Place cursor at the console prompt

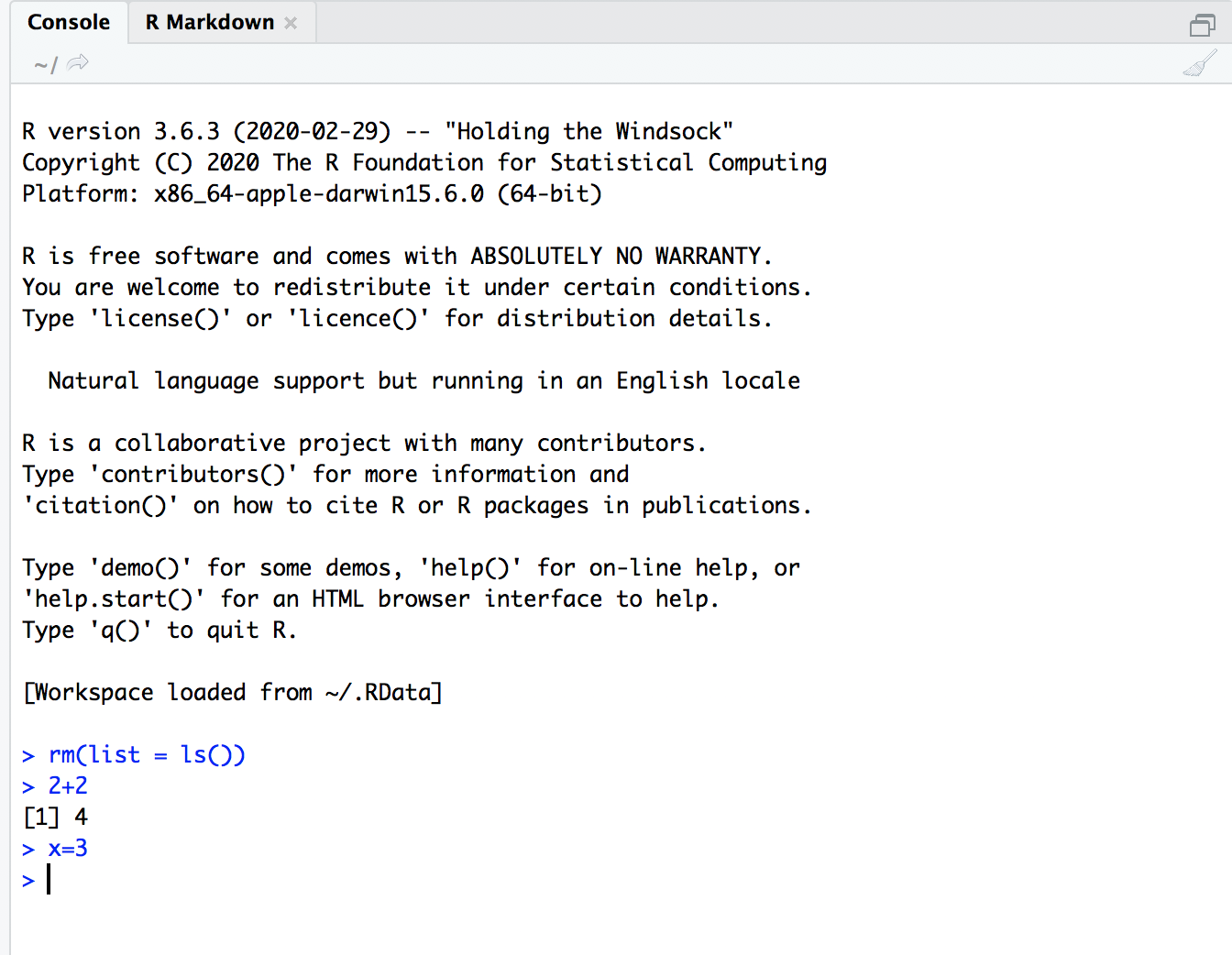49,879
